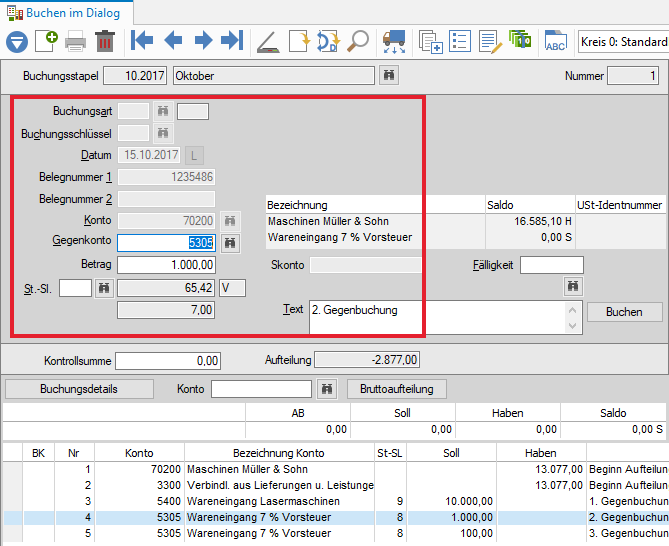
Task: Jump to last record arrow
Action: click(x=232, y=41)
